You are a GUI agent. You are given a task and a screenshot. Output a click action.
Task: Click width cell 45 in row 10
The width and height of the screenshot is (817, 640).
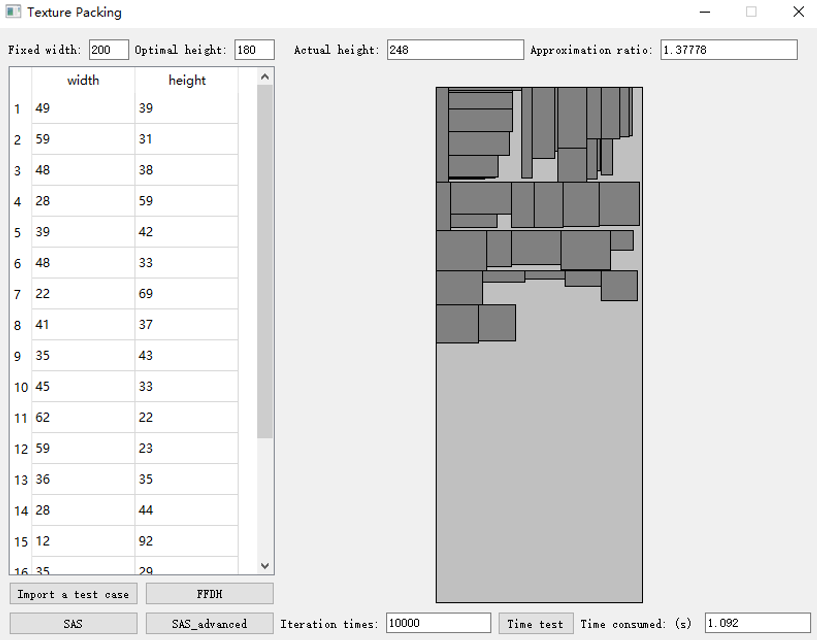pyautogui.click(x=83, y=387)
